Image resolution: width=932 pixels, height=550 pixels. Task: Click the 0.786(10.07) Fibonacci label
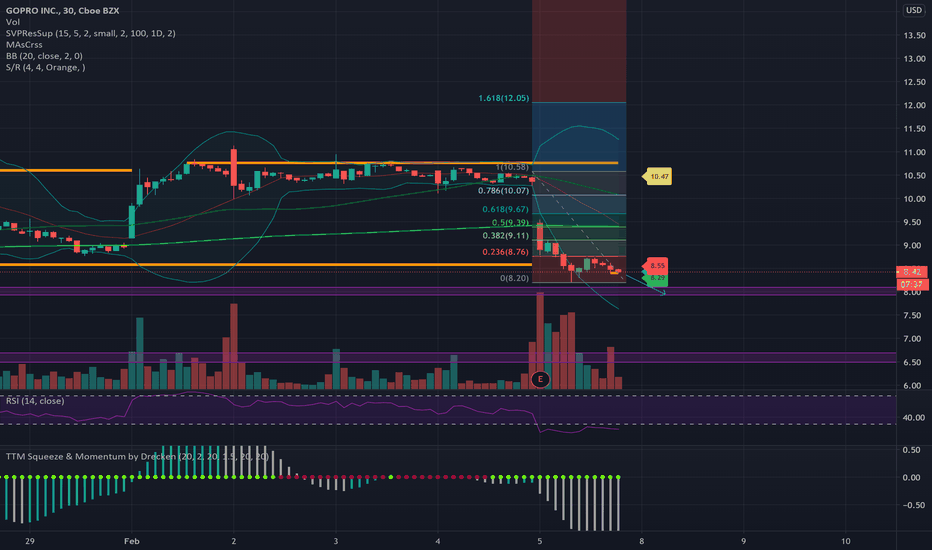(503, 191)
